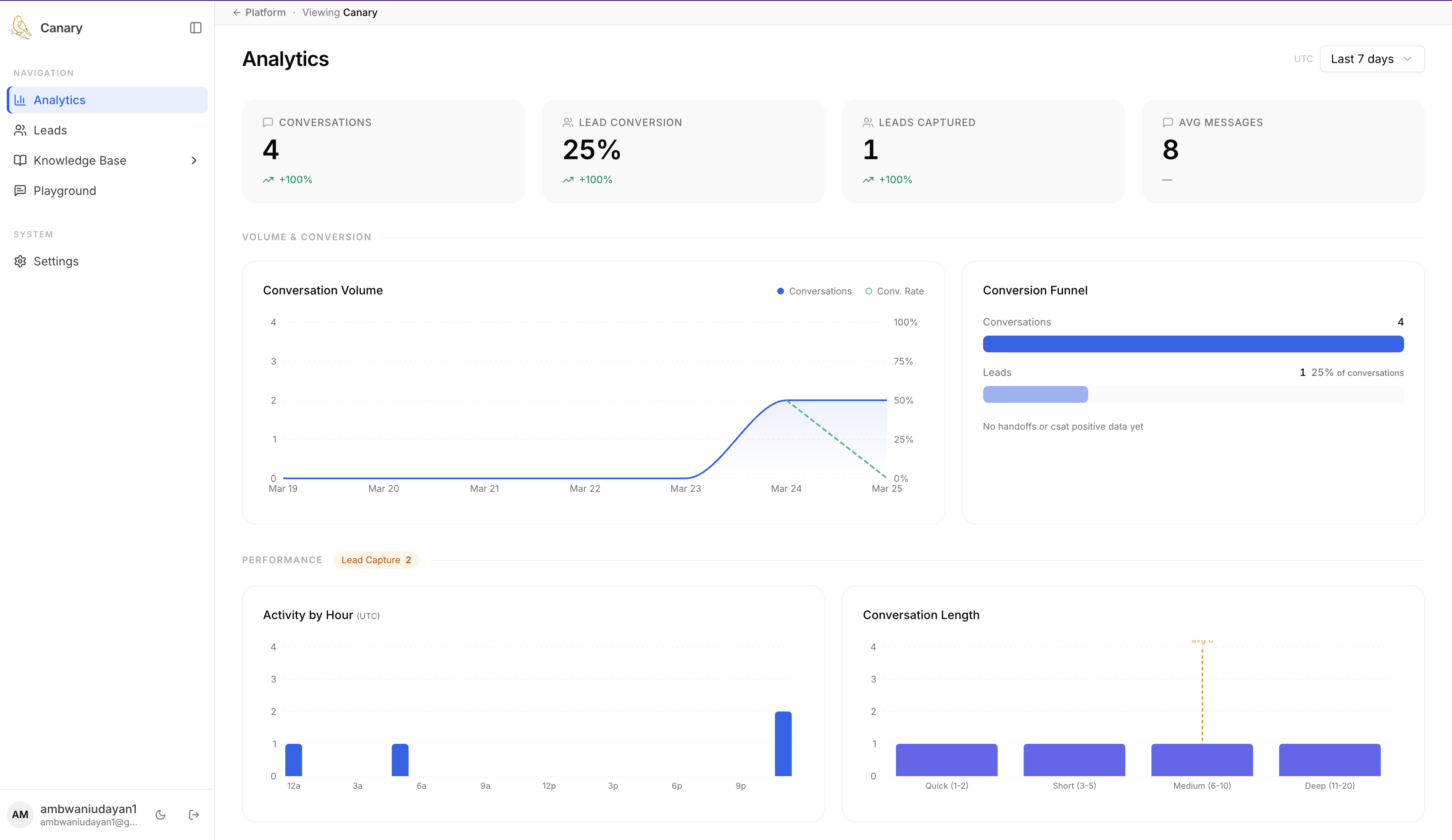Click the Conversations card chat icon
The width and height of the screenshot is (1452, 840).
point(268,122)
